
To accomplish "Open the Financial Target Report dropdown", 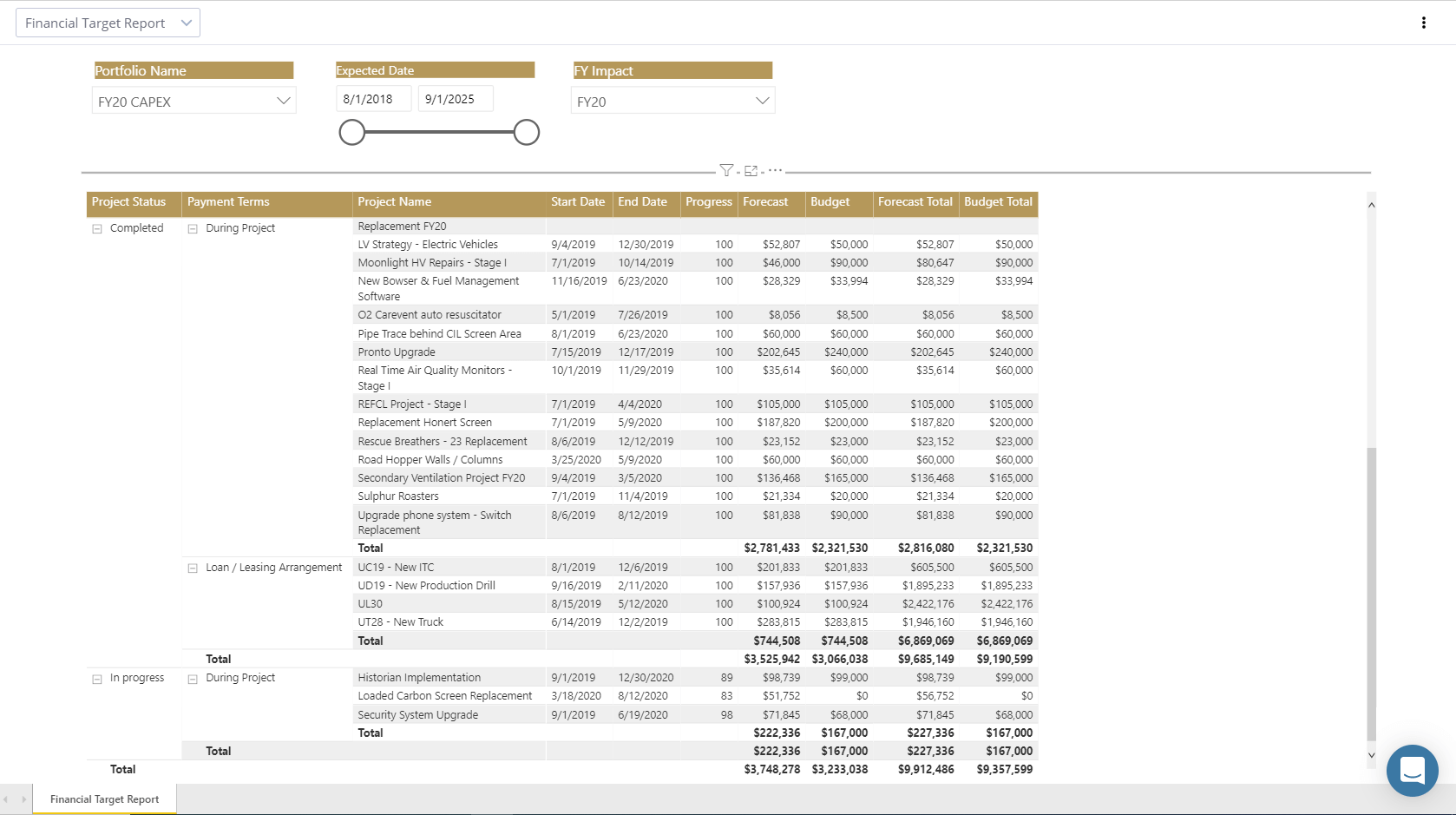I will click(108, 23).
